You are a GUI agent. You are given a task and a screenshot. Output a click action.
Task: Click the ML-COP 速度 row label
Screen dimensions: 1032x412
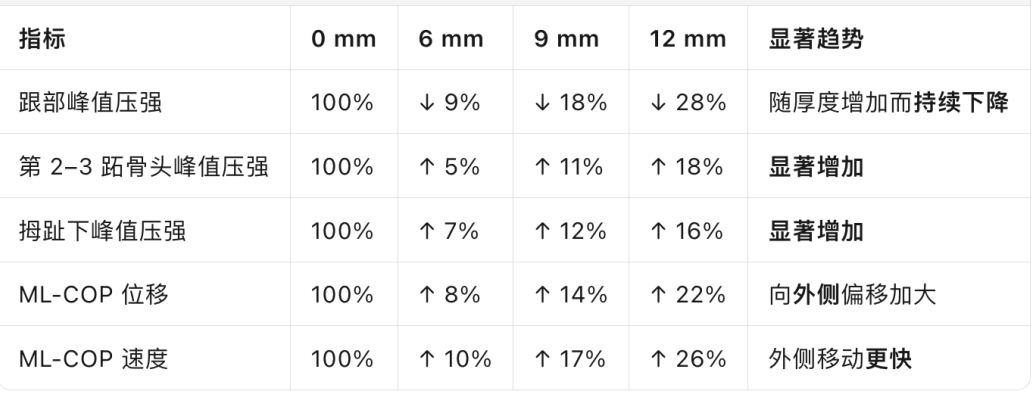91,358
